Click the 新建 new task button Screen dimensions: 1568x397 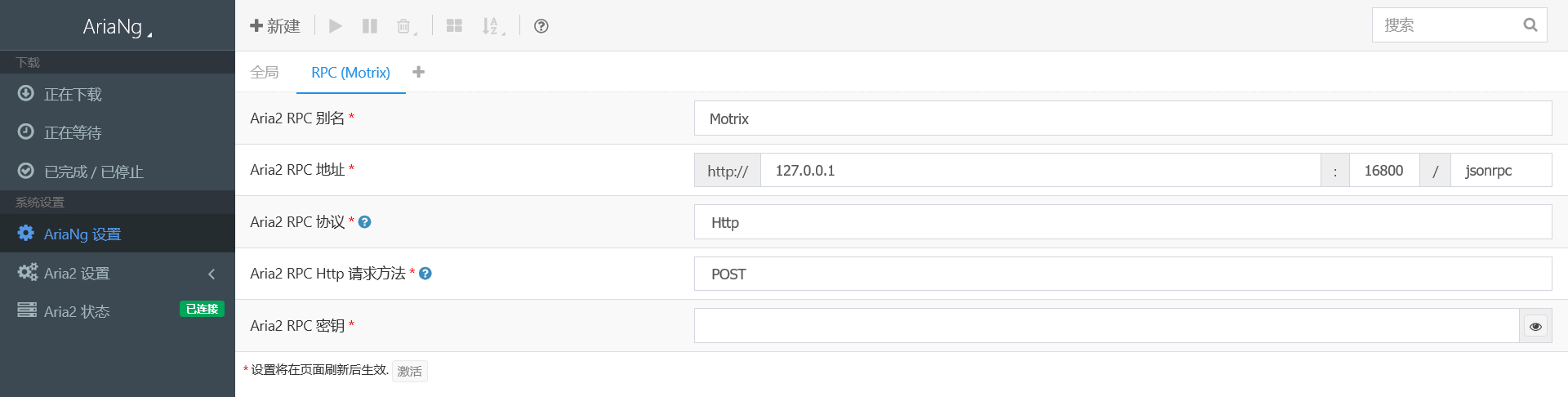coord(275,26)
